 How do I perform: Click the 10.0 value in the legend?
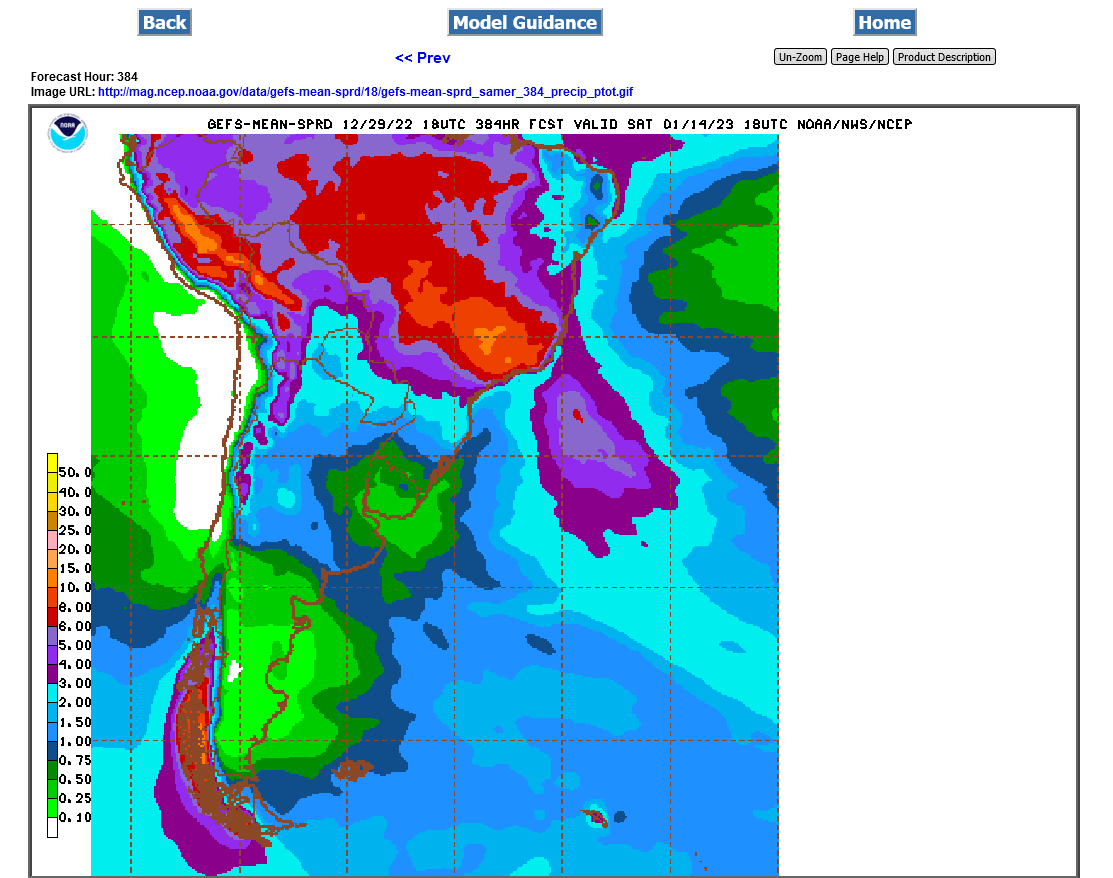tap(75, 588)
